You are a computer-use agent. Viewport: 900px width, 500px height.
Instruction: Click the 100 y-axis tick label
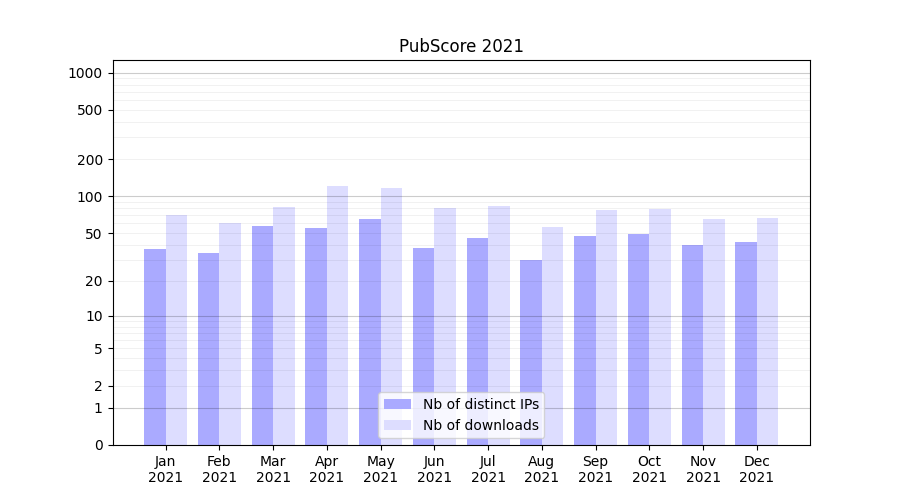(89, 197)
